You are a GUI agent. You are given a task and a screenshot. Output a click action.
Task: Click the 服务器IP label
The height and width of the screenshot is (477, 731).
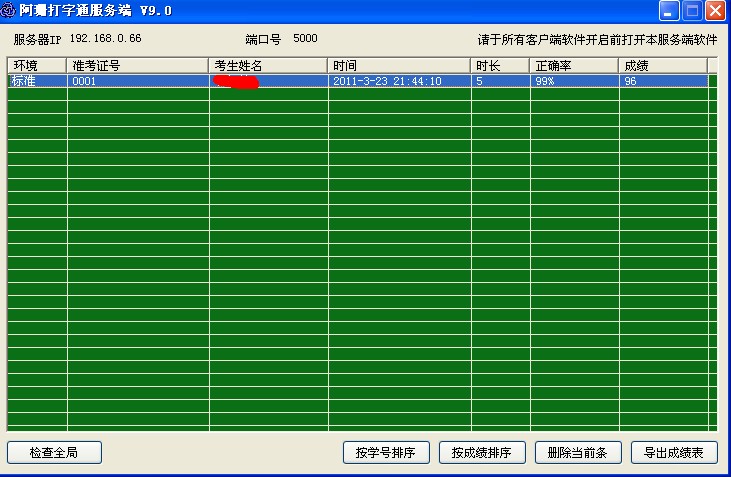click(37, 40)
